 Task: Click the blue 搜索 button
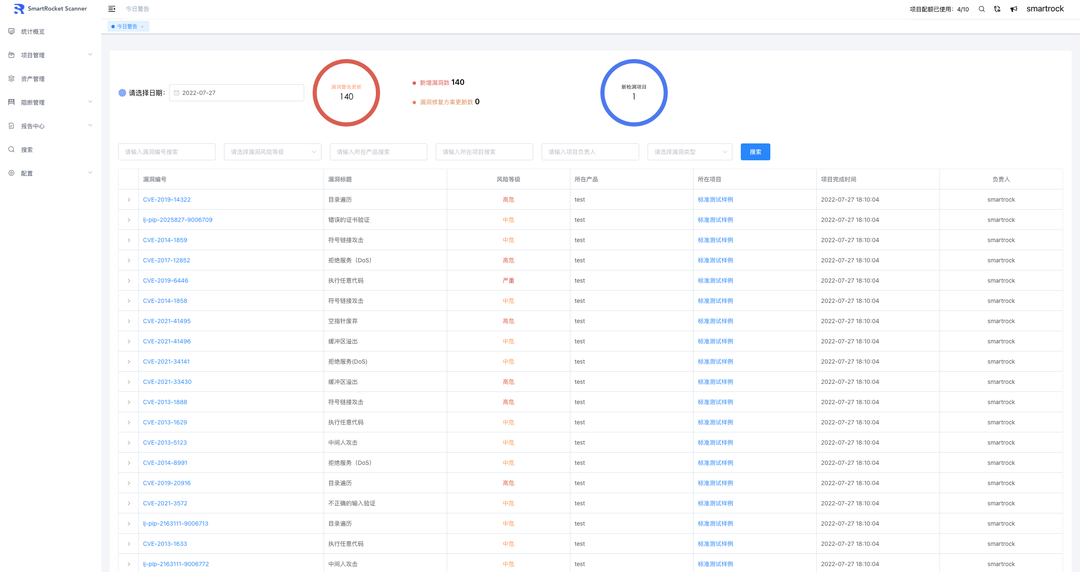tap(755, 152)
